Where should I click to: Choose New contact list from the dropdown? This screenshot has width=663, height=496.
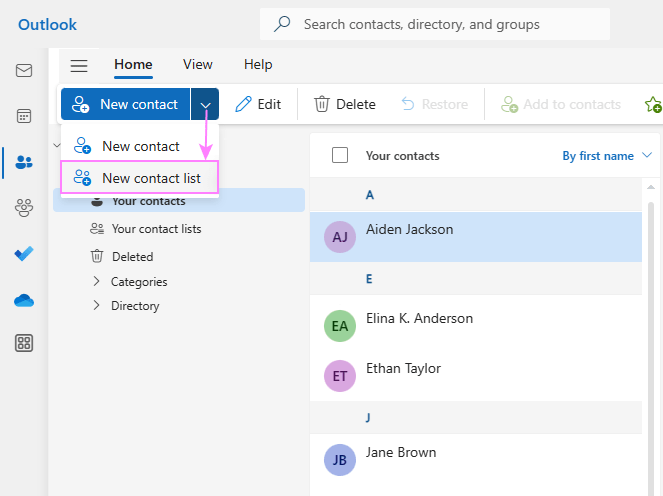[x=140, y=178]
